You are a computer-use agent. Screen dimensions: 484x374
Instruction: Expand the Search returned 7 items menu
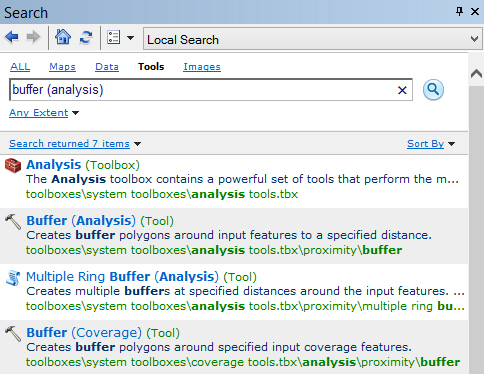point(75,144)
